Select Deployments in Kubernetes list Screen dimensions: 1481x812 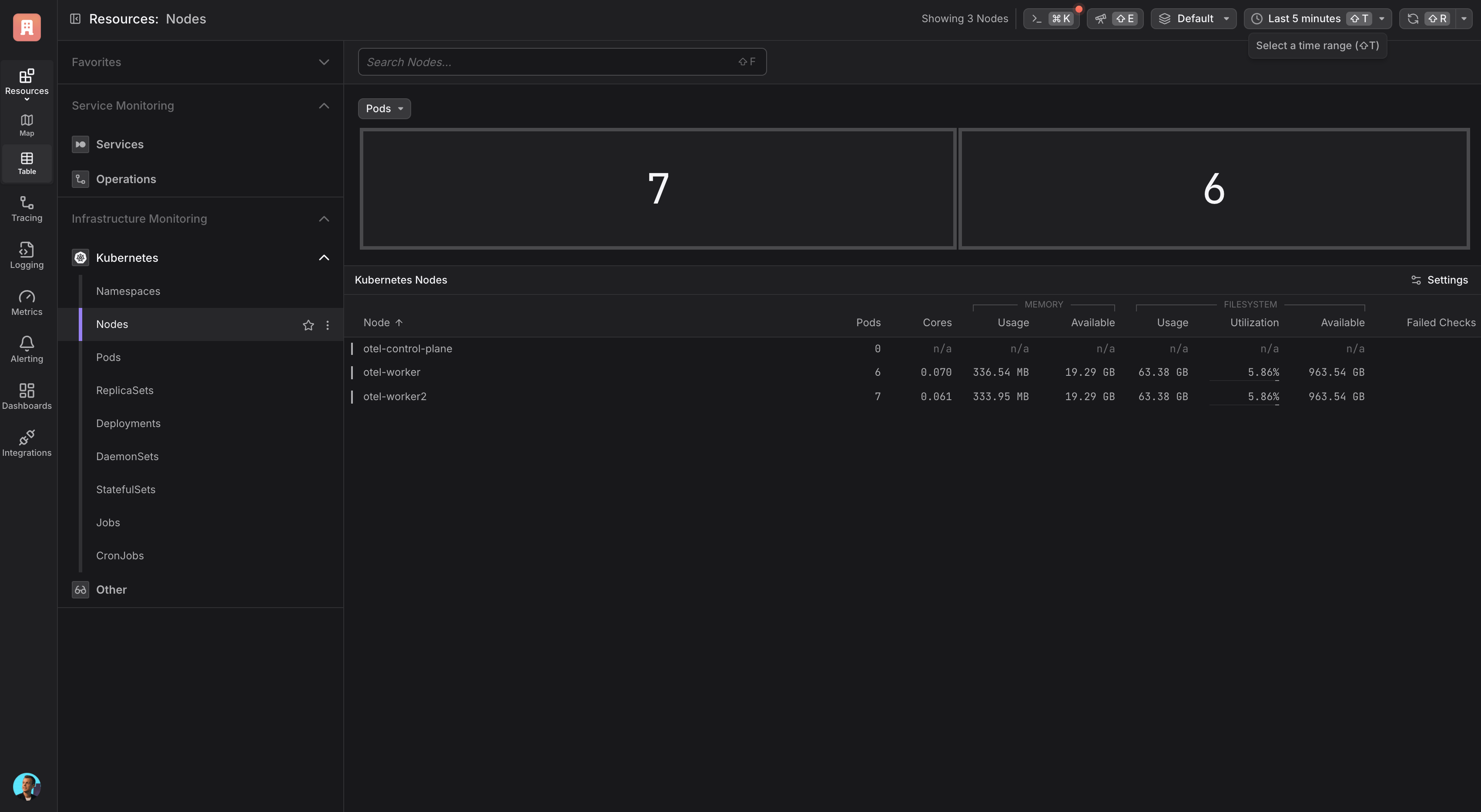[x=128, y=424]
